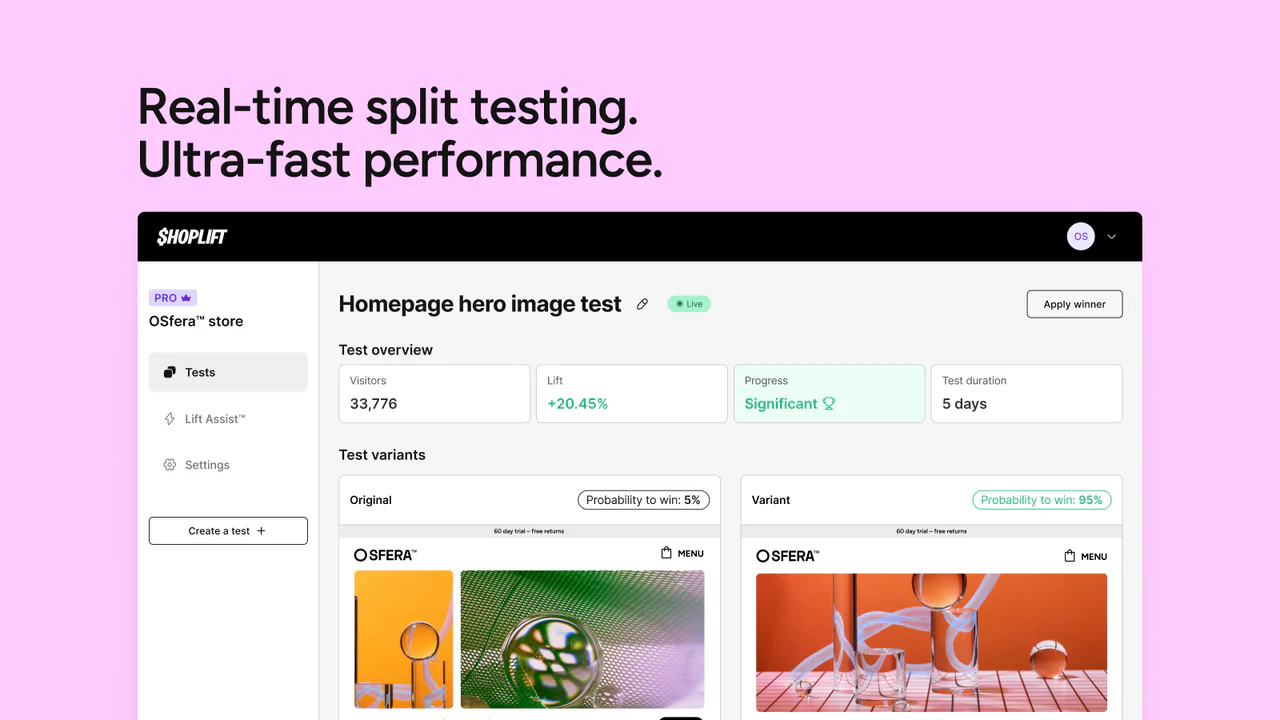Open Settings from the sidebar menu
The height and width of the screenshot is (720, 1280).
pos(207,464)
